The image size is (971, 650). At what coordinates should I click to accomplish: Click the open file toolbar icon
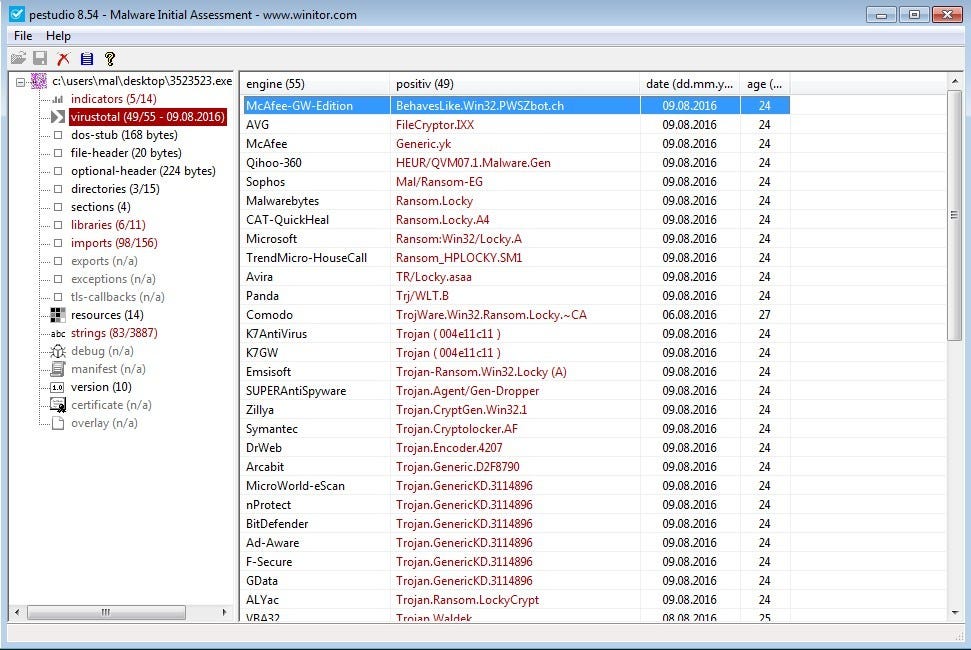(19, 58)
